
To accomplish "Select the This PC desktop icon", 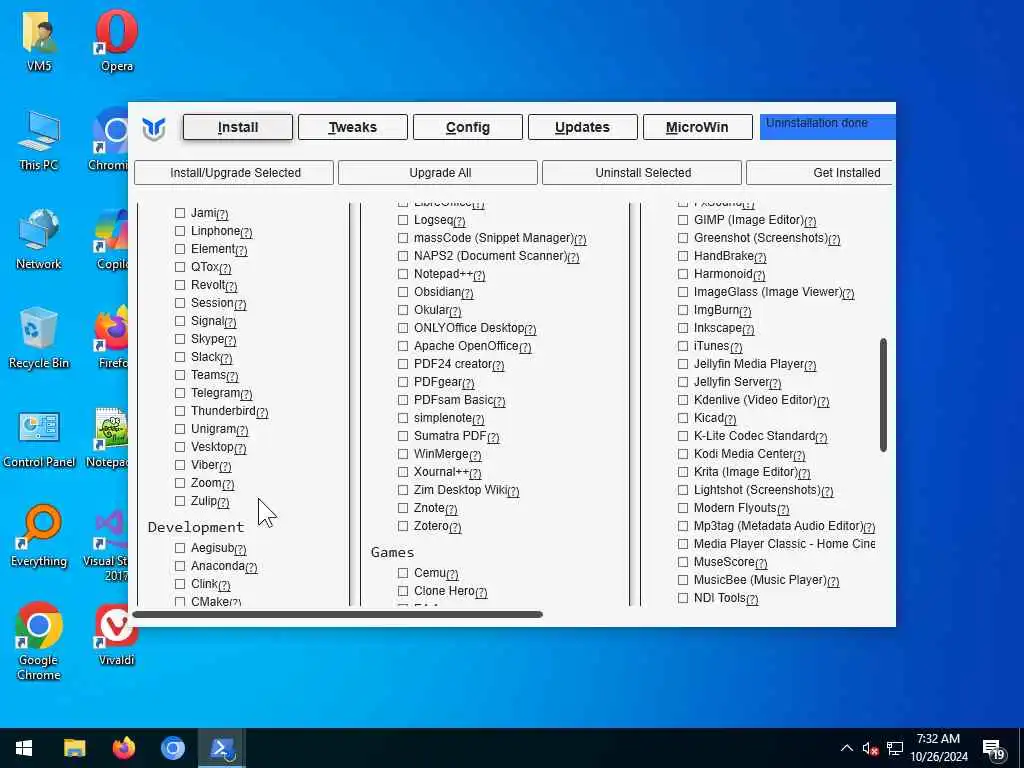I will [39, 140].
